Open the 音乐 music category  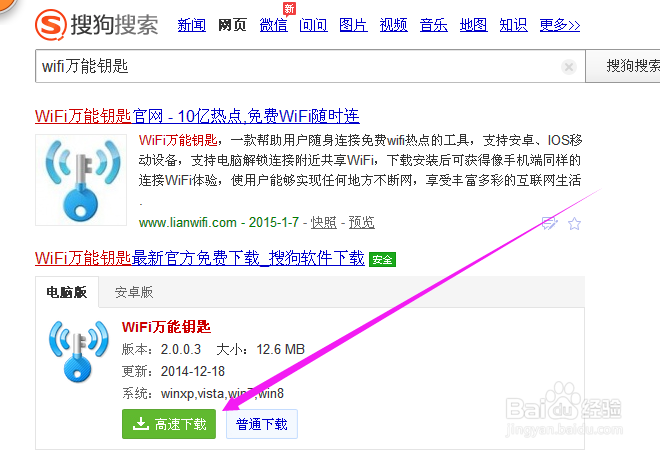tap(433, 25)
